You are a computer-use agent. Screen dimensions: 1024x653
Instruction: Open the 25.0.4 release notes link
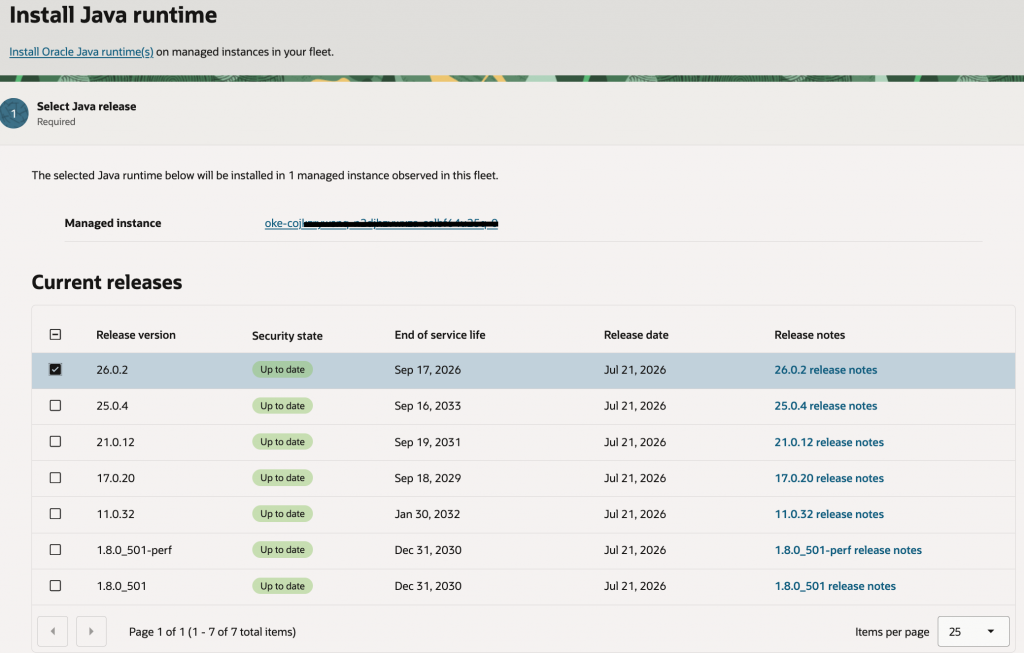coord(825,406)
